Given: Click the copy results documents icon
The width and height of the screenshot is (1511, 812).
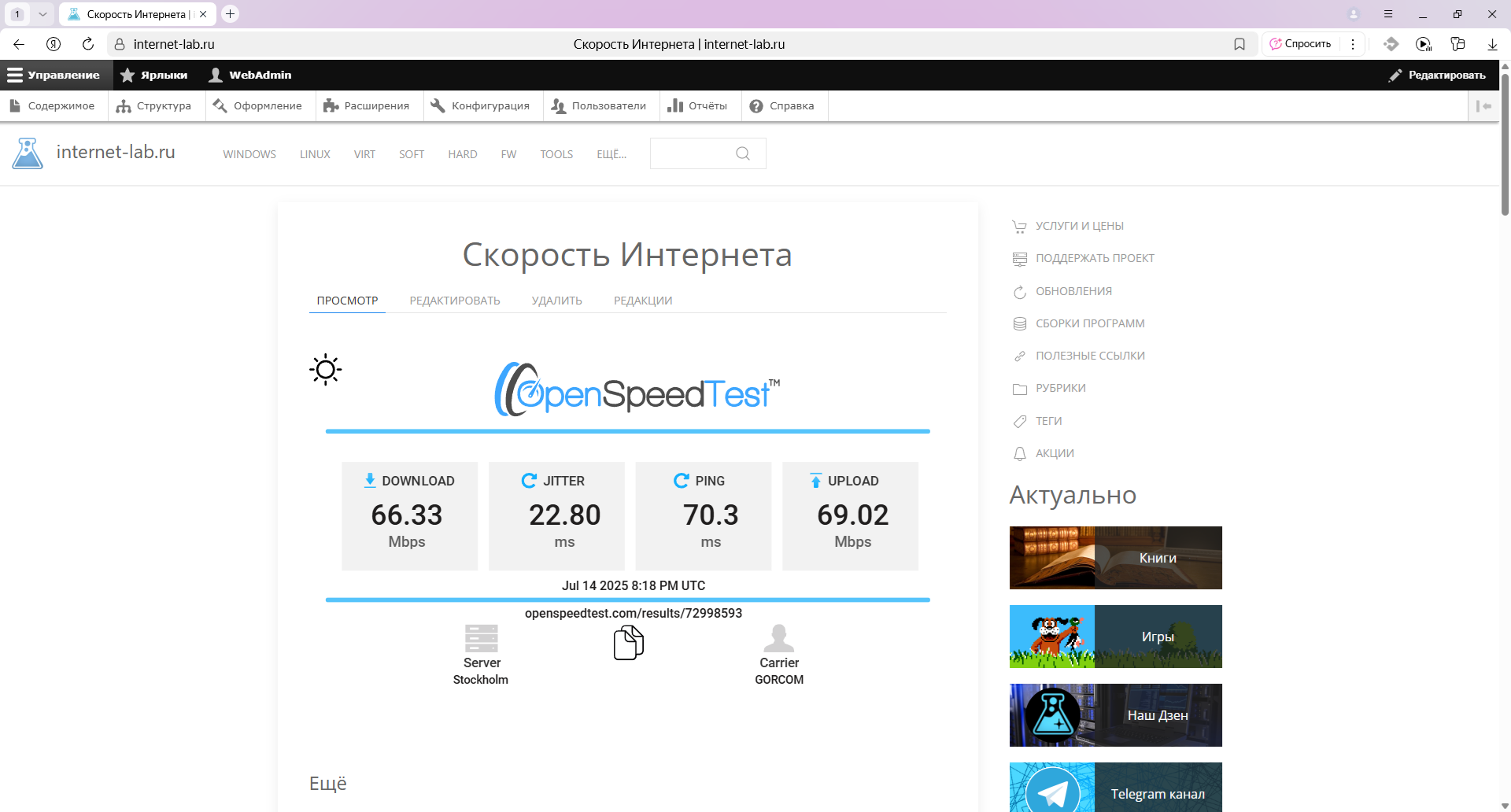Looking at the screenshot, I should 628,642.
